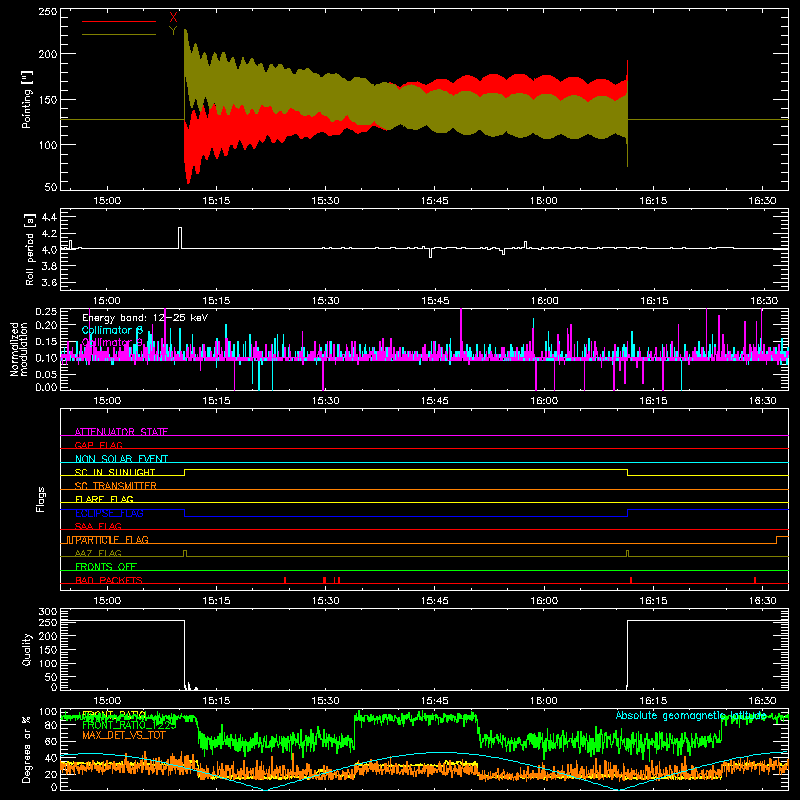Select the ECLIPSE_FLAG label
800x800 pixels.
pos(109,513)
